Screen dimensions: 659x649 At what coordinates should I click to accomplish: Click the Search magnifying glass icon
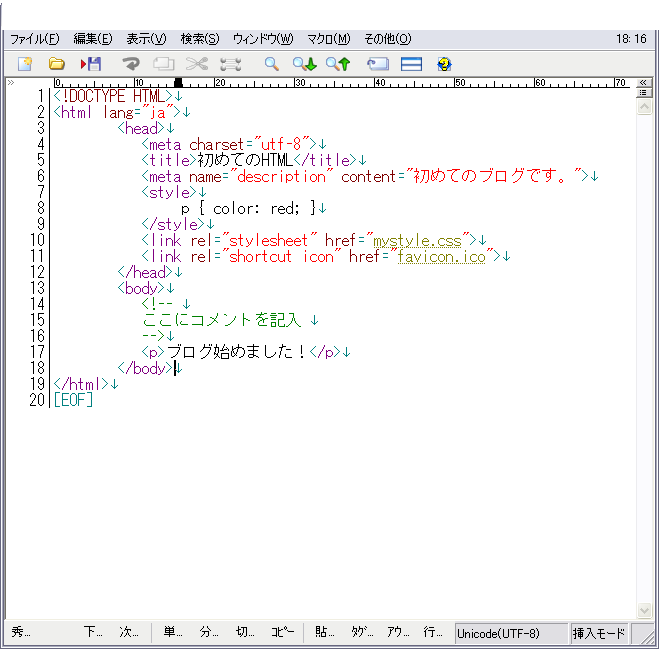[x=272, y=64]
